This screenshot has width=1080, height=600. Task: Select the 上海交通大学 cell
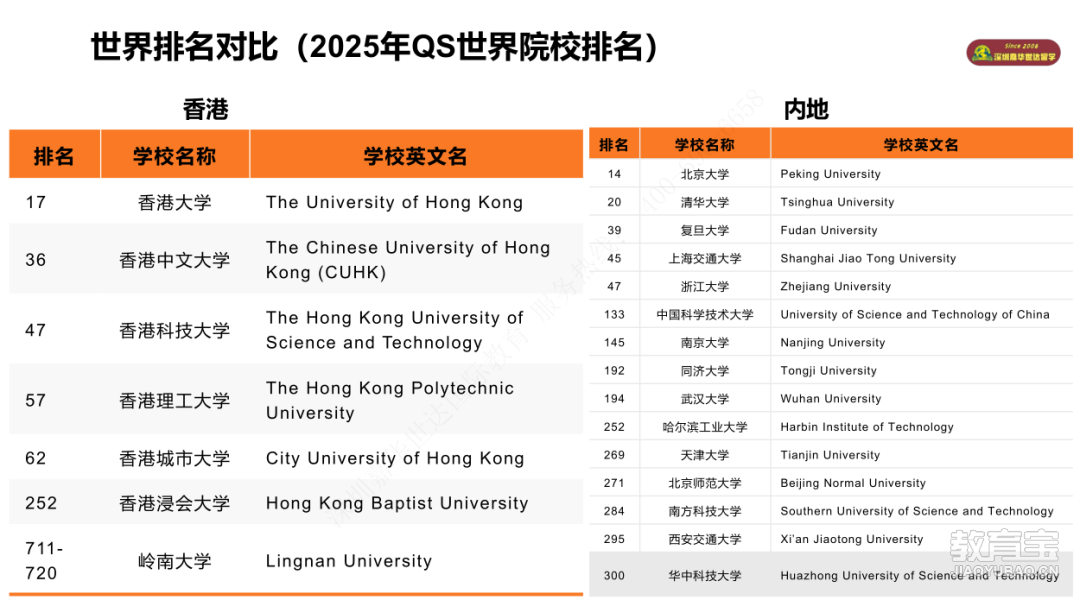(x=705, y=258)
